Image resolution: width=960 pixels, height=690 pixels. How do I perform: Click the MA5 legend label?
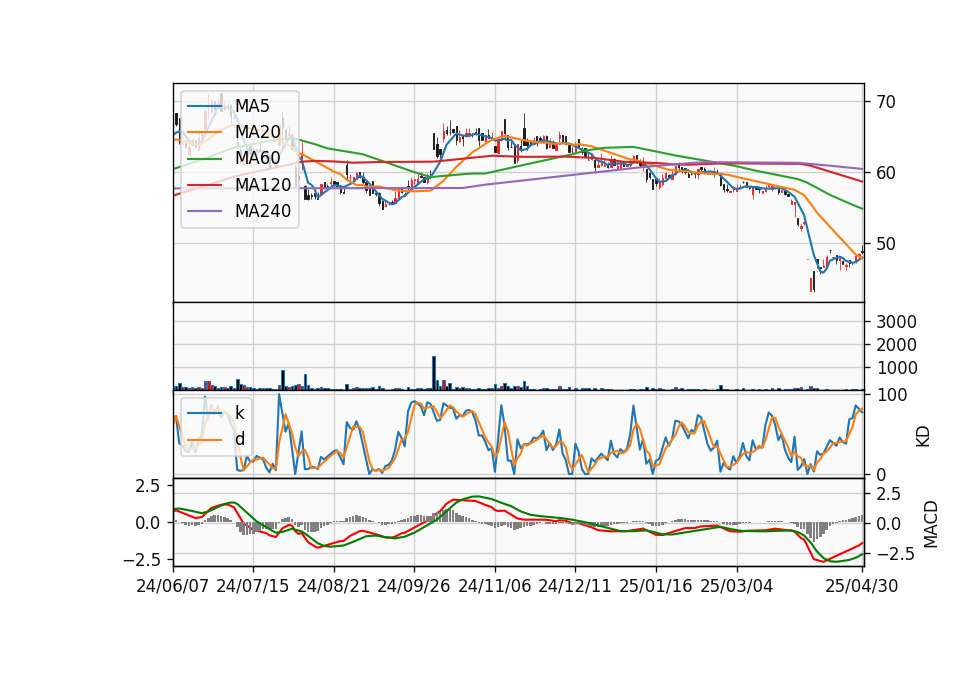point(252,106)
